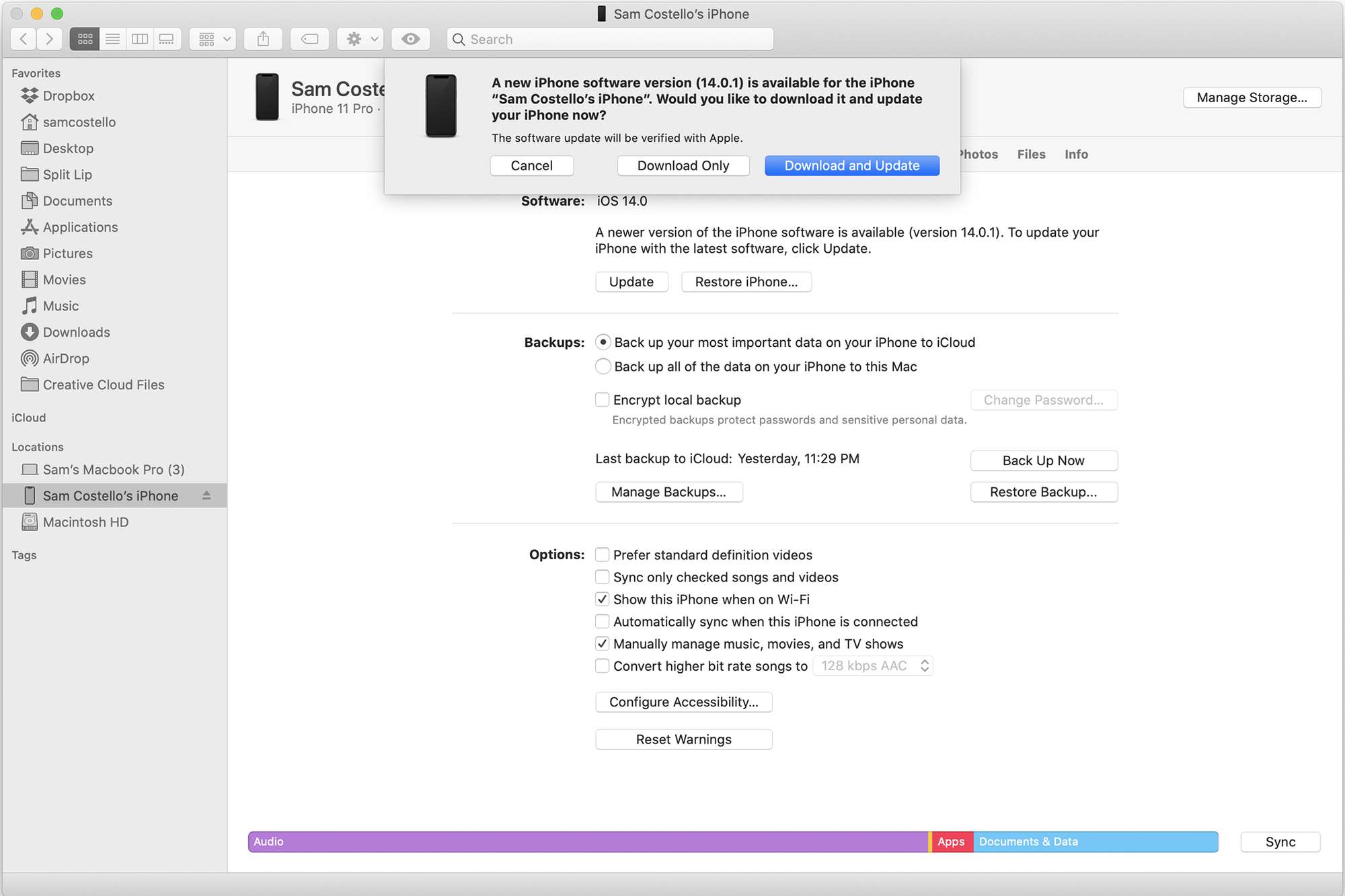Select Sam Costello's iPhone in sidebar
The image size is (1345, 896).
tap(114, 496)
